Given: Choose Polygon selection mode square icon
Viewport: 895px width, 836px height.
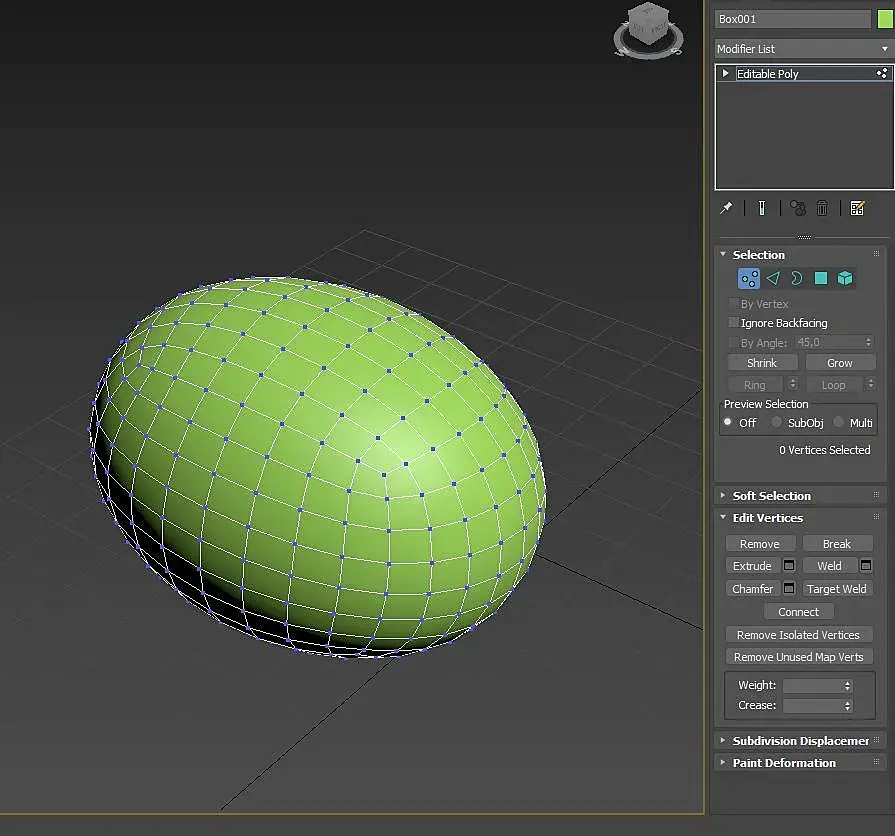Looking at the screenshot, I should 821,279.
